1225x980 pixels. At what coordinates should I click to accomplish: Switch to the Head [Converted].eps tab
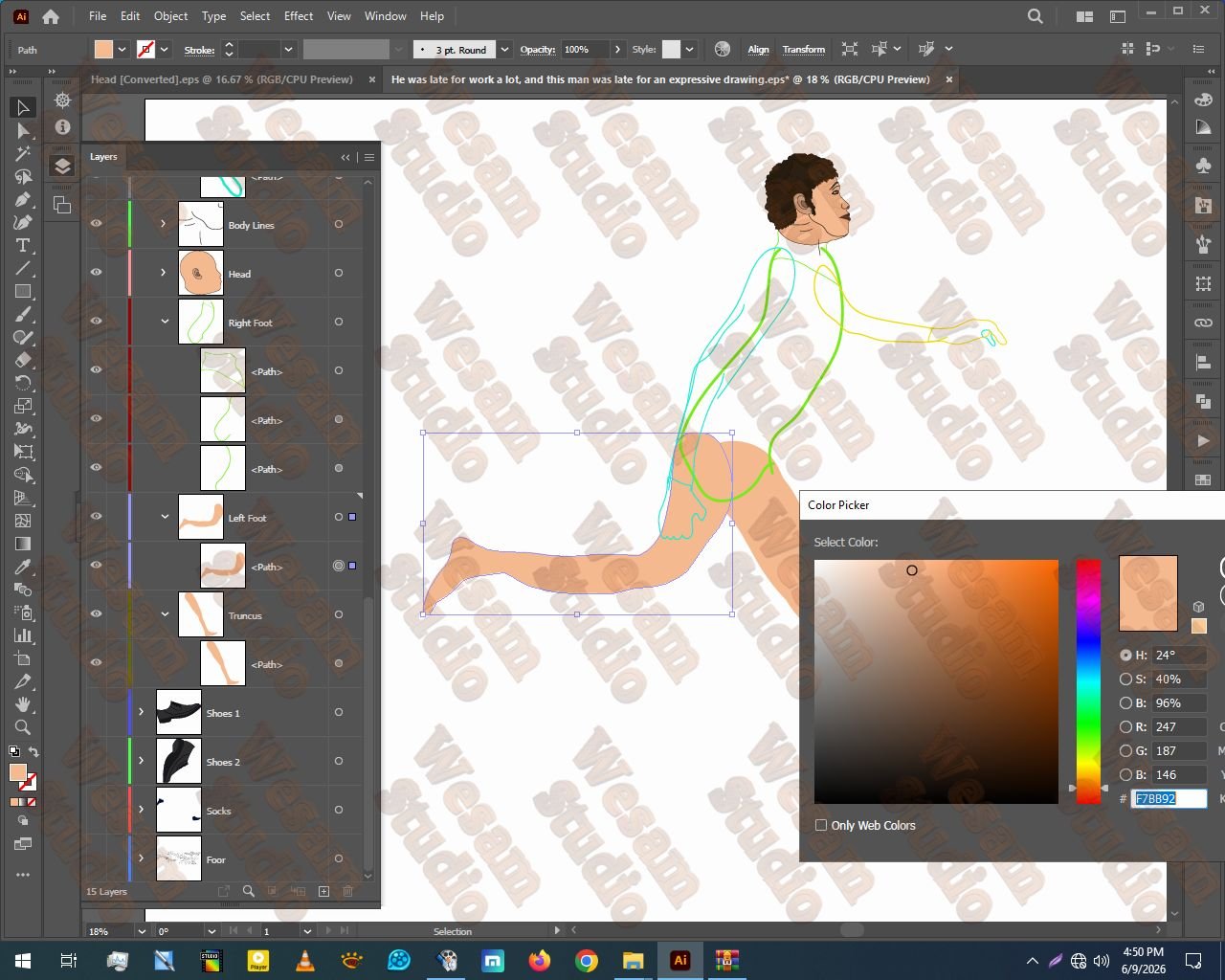coord(221,79)
